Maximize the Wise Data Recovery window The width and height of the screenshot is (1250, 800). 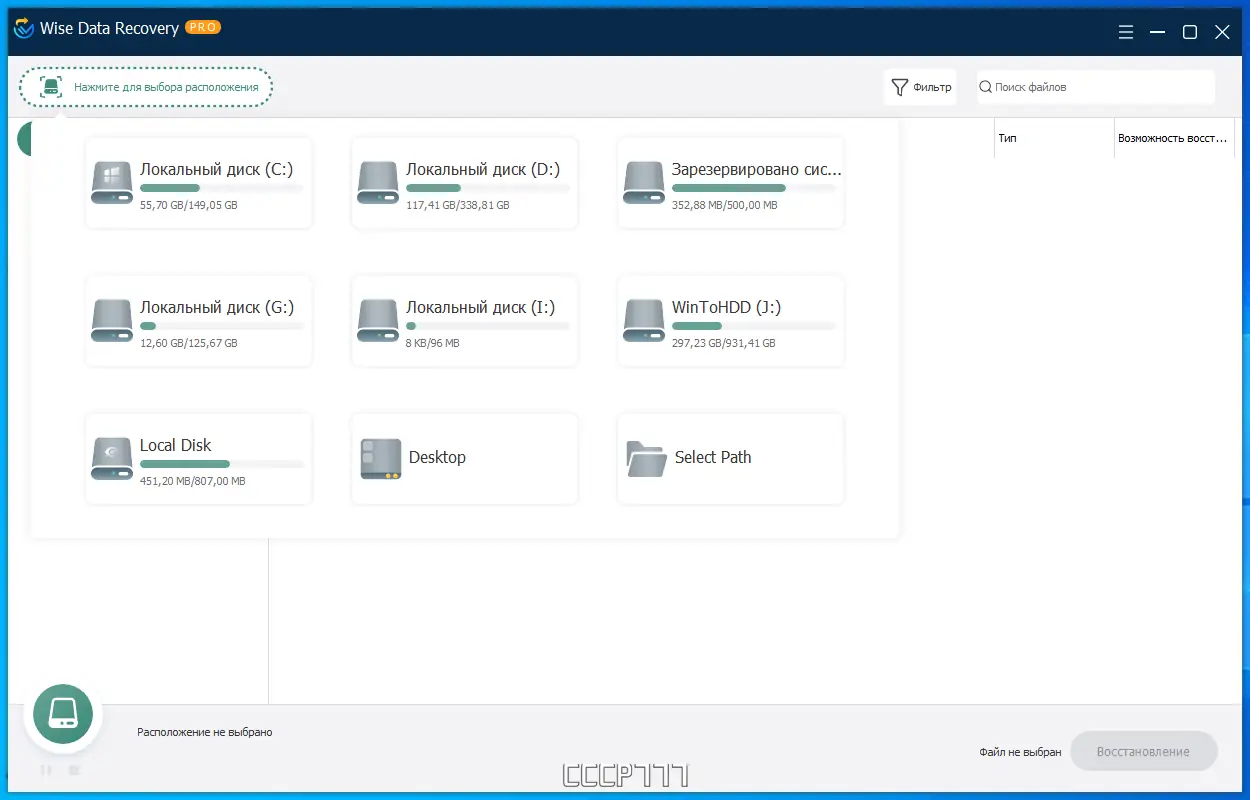tap(1190, 32)
